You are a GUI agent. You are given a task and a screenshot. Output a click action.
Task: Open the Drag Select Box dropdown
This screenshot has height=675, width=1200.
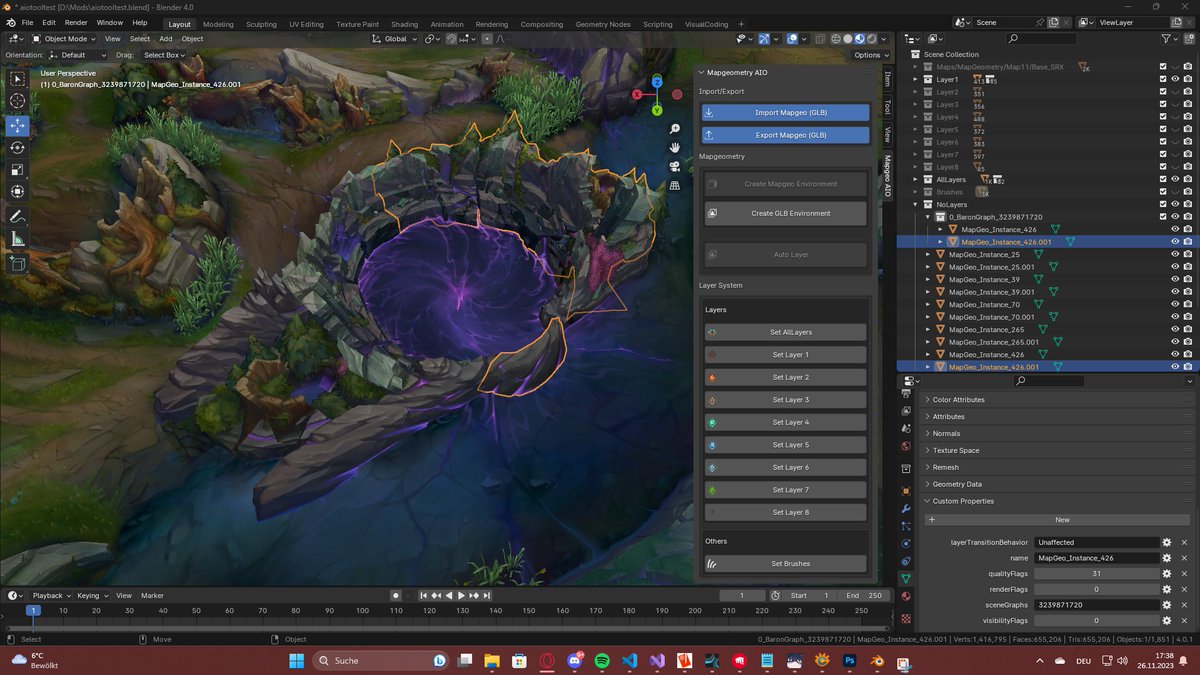[164, 55]
